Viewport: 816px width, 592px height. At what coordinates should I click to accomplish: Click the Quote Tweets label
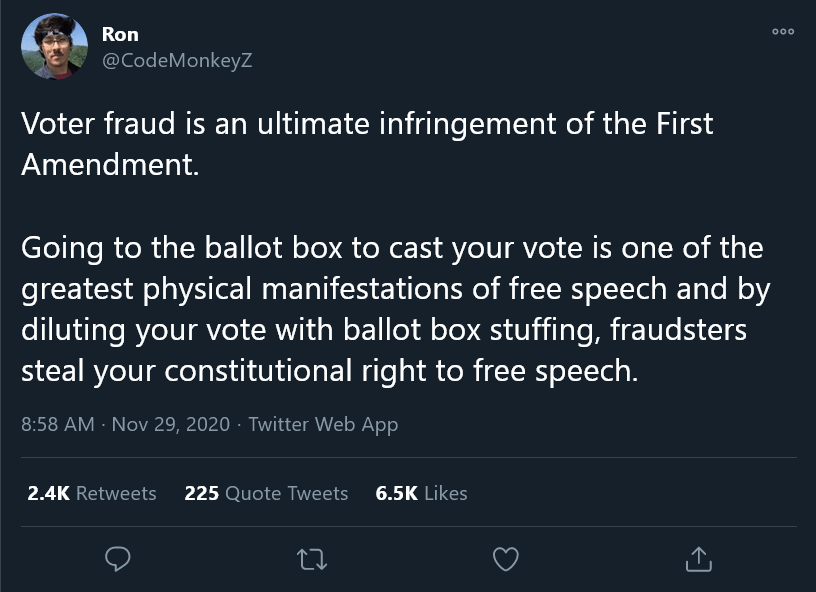pos(286,493)
